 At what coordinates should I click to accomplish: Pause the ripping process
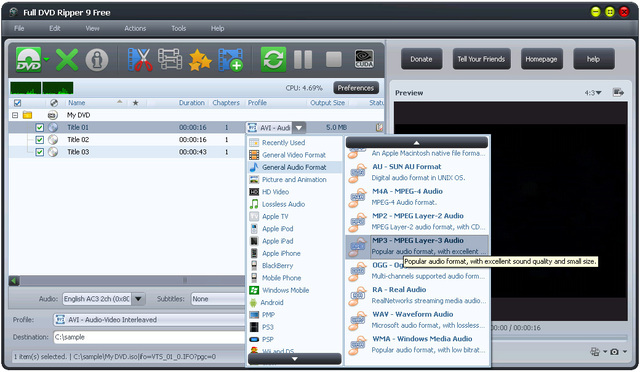(x=303, y=60)
